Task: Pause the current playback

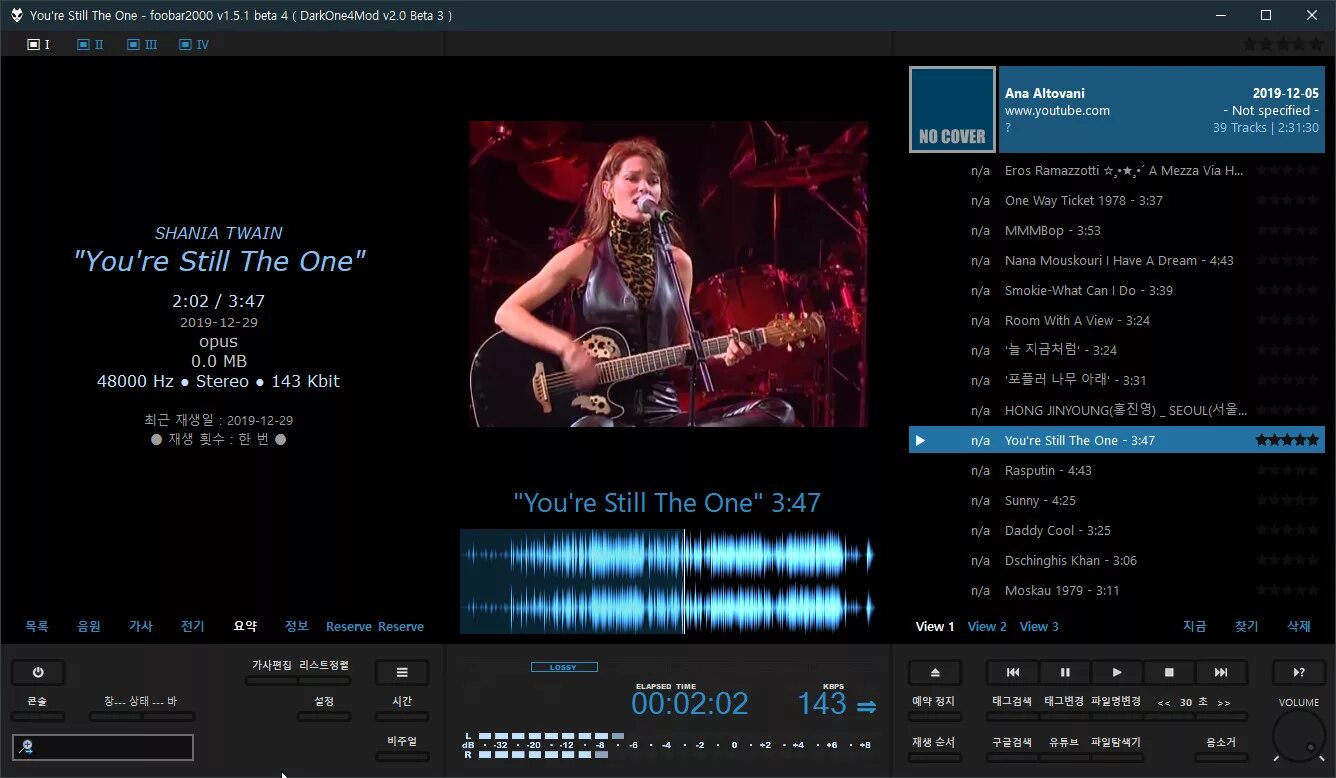Action: (1065, 673)
